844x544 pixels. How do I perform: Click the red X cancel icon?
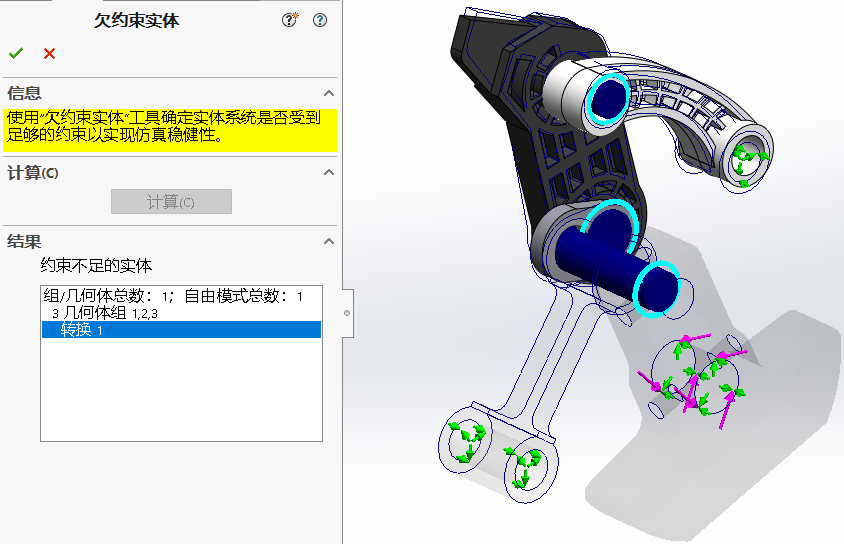[x=49, y=53]
